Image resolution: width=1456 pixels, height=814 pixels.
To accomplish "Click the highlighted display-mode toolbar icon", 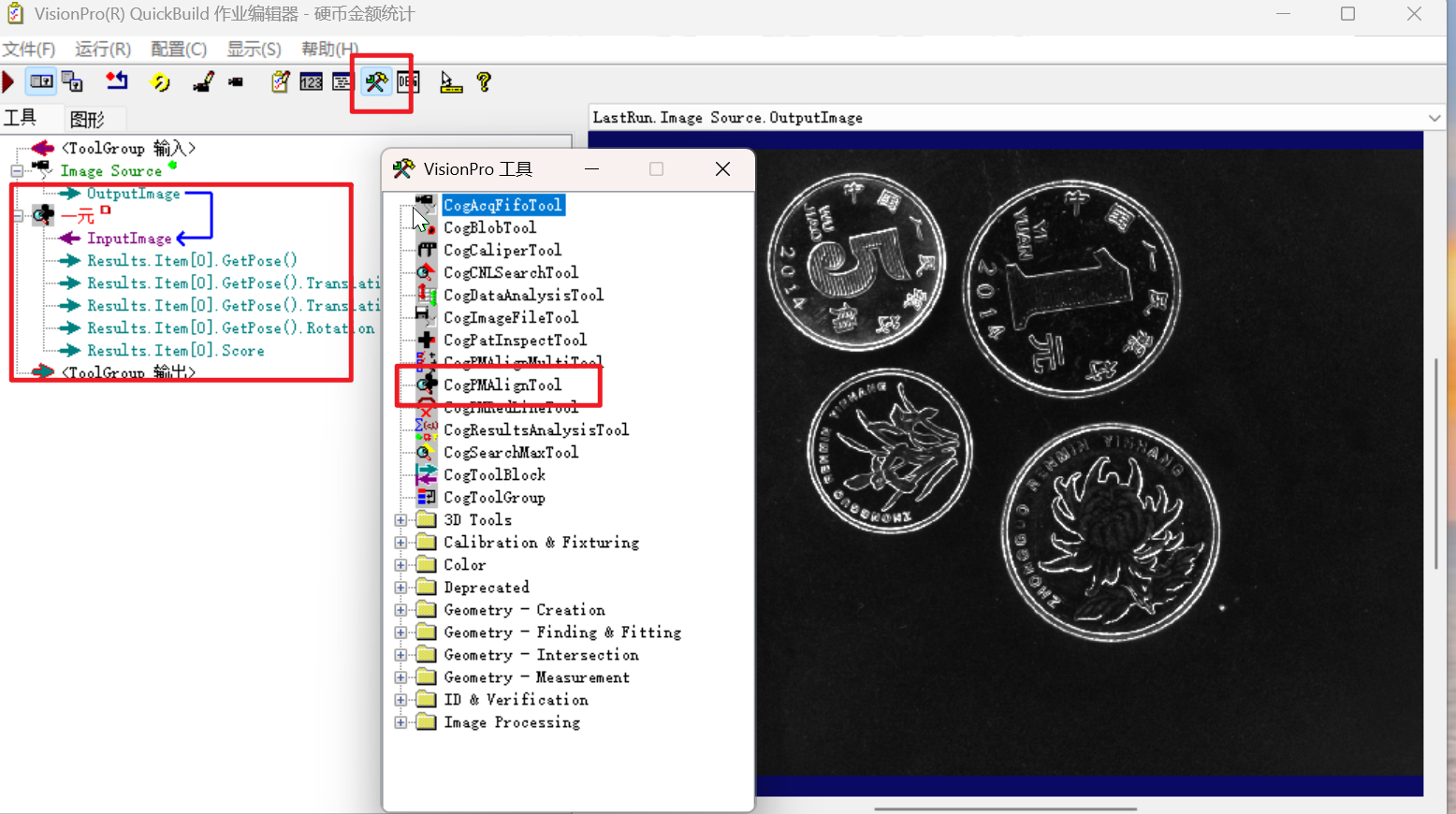I will point(41,82).
